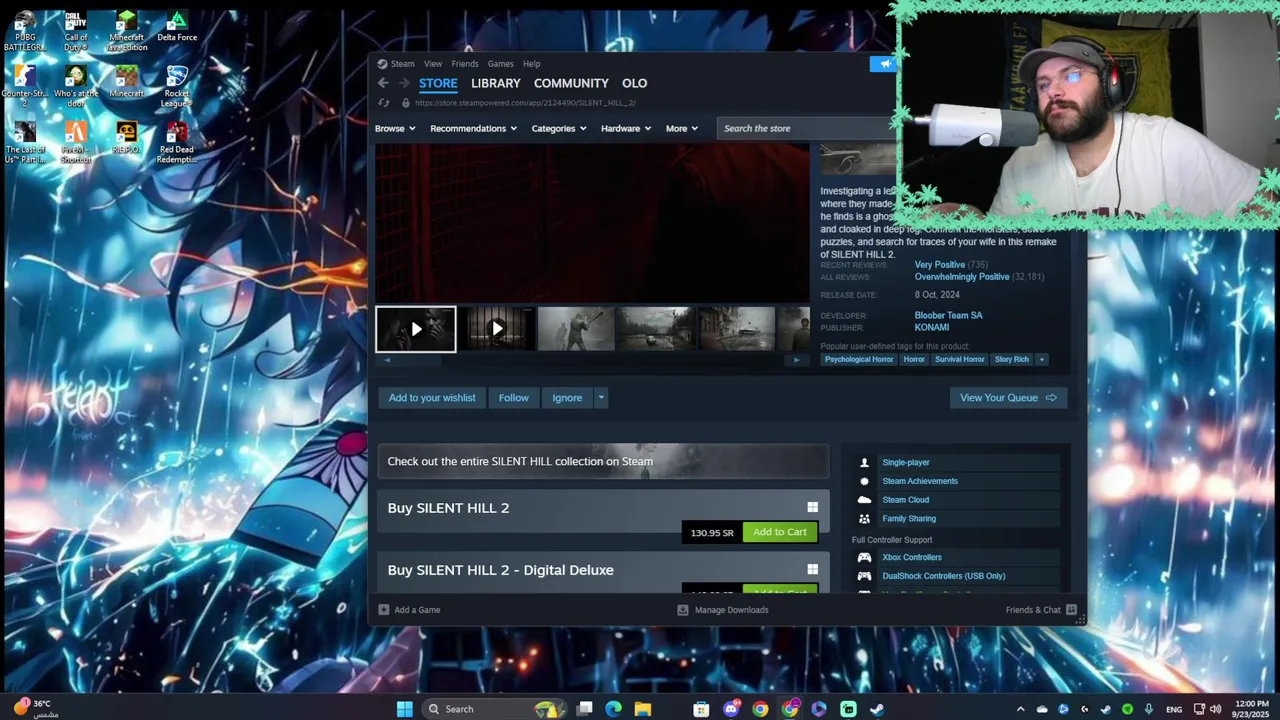
Task: Expand the Hardware dropdown
Action: pyautogui.click(x=626, y=128)
